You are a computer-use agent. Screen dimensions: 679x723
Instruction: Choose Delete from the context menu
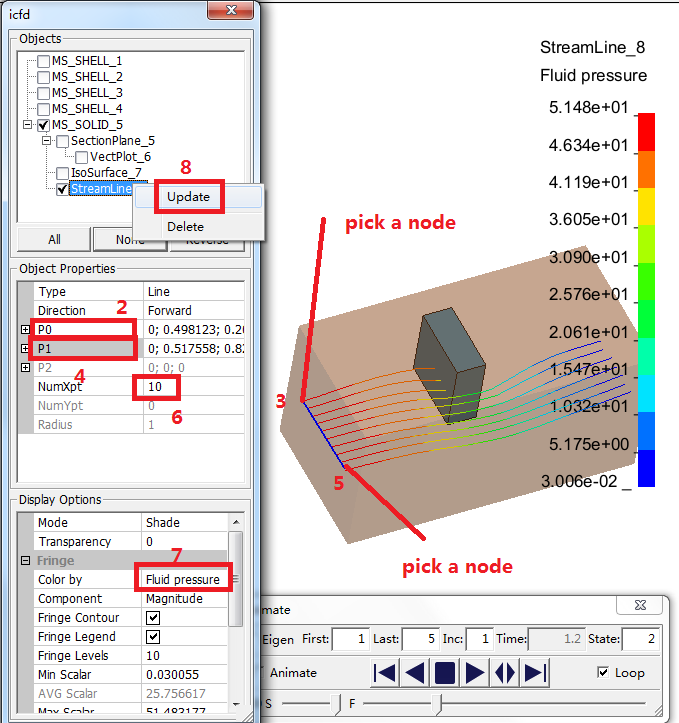tap(198, 227)
